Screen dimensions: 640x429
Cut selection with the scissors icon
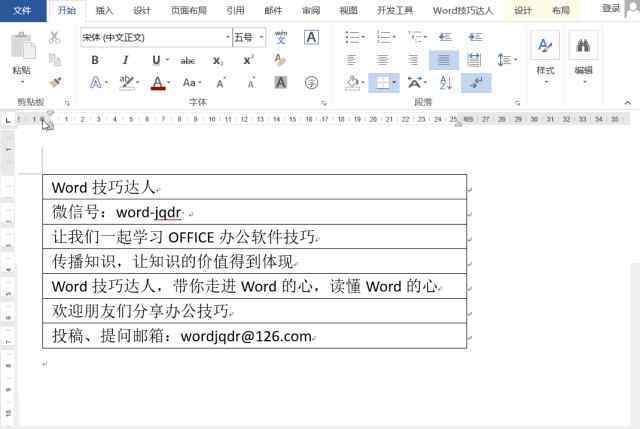point(54,38)
